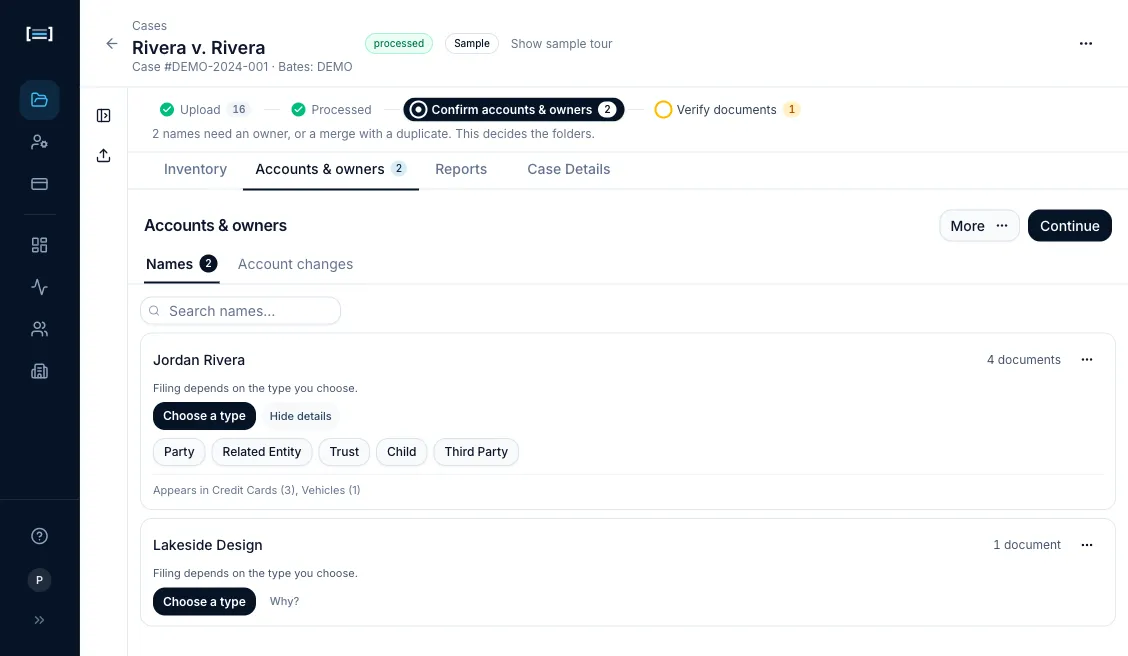
Task: Click the Rivera v. Rivera case title
Action: [199, 47]
